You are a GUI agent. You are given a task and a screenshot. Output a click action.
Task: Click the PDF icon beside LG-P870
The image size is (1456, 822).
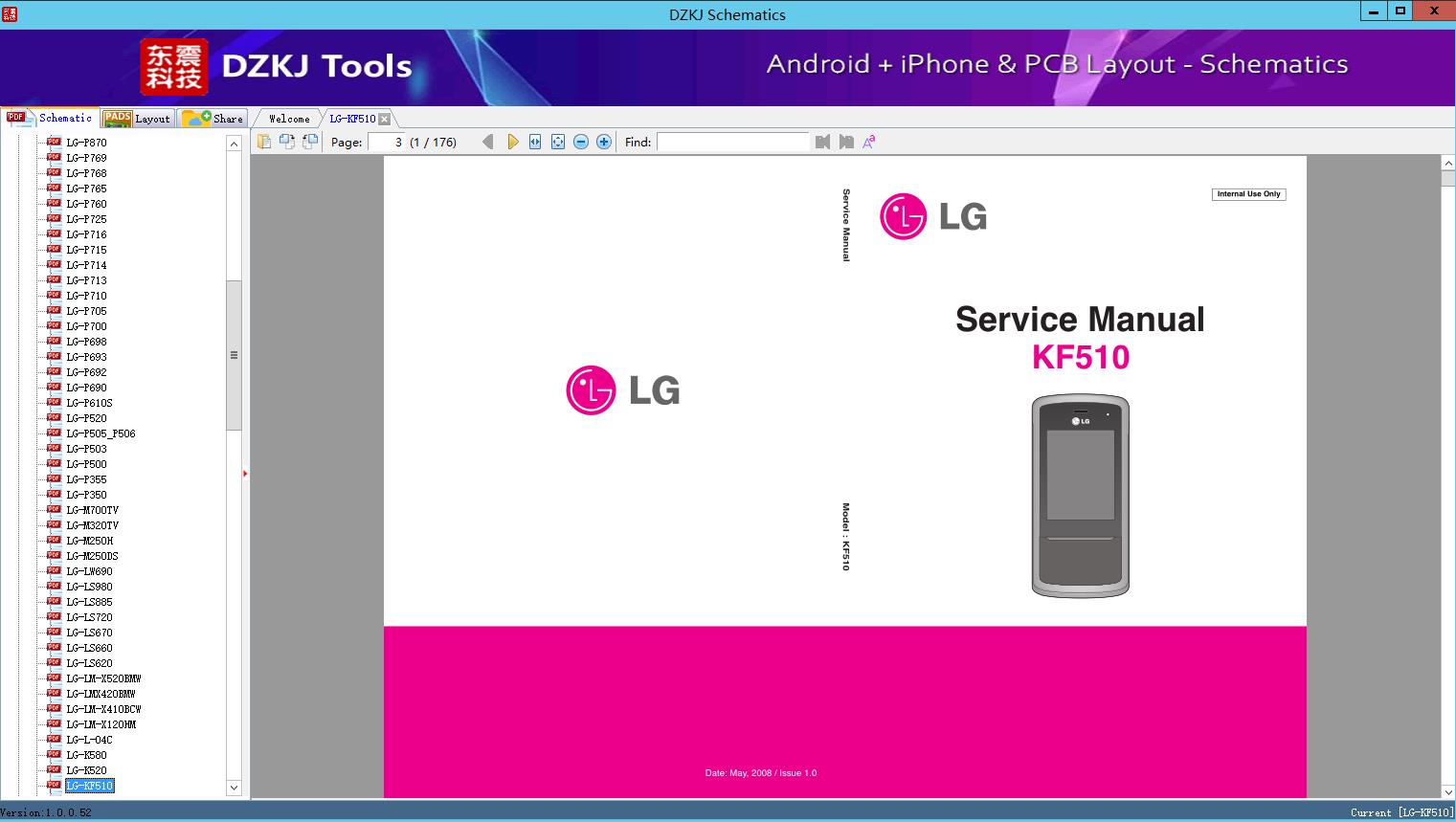[x=55, y=143]
